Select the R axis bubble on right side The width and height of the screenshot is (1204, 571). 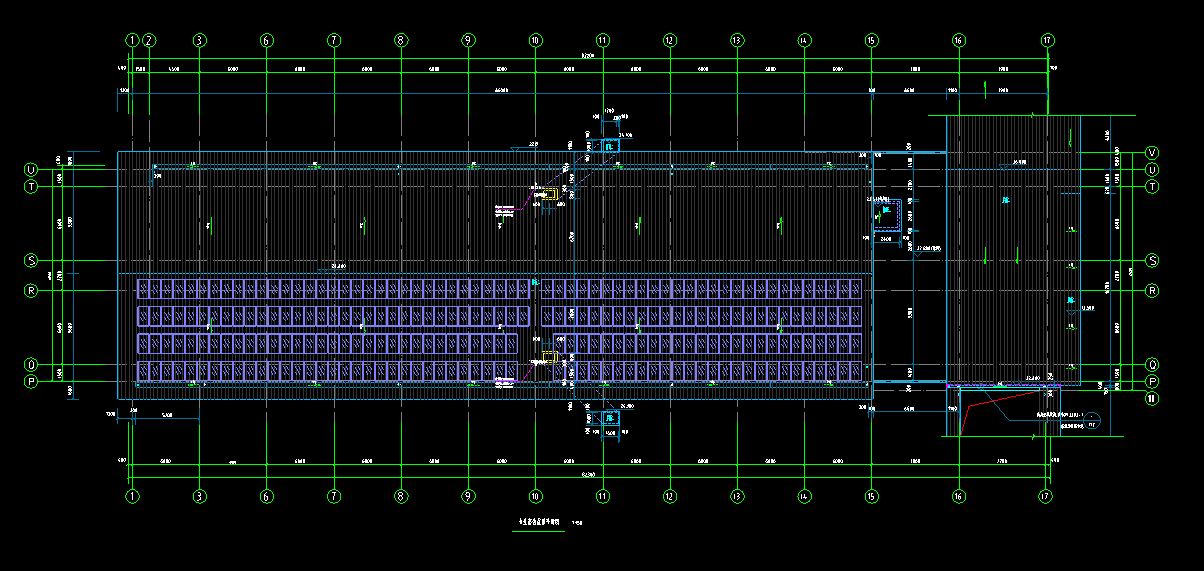1152,291
